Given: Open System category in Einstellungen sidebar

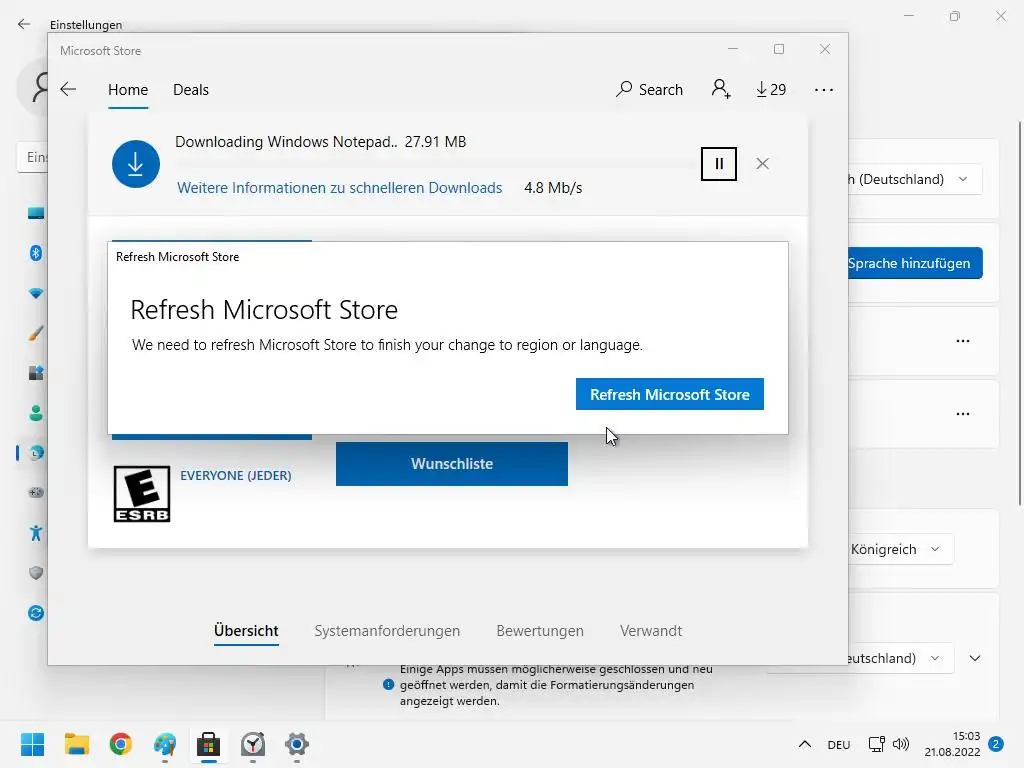Looking at the screenshot, I should [x=36, y=213].
